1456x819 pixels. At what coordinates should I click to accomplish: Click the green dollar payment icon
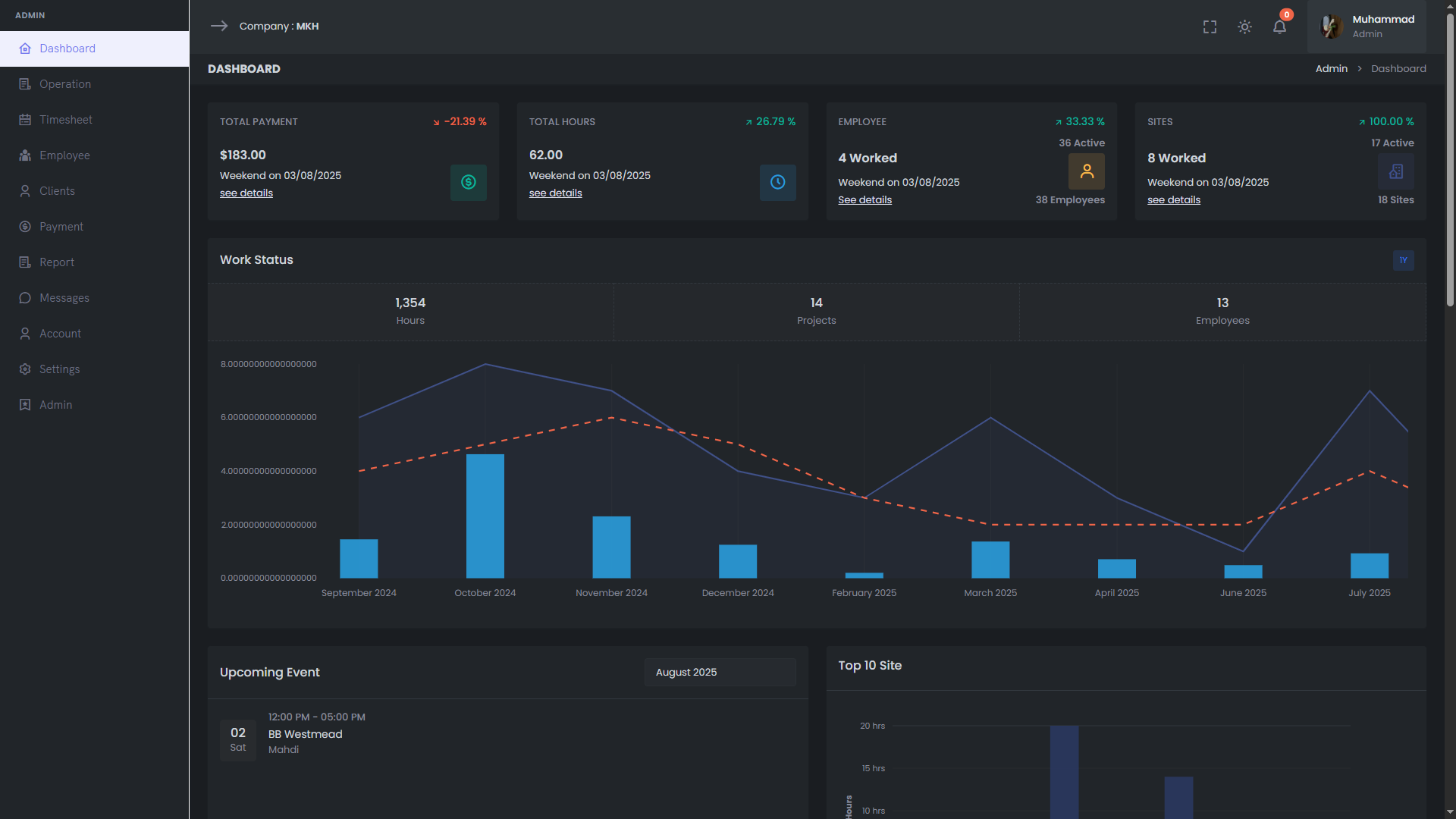pyautogui.click(x=469, y=183)
